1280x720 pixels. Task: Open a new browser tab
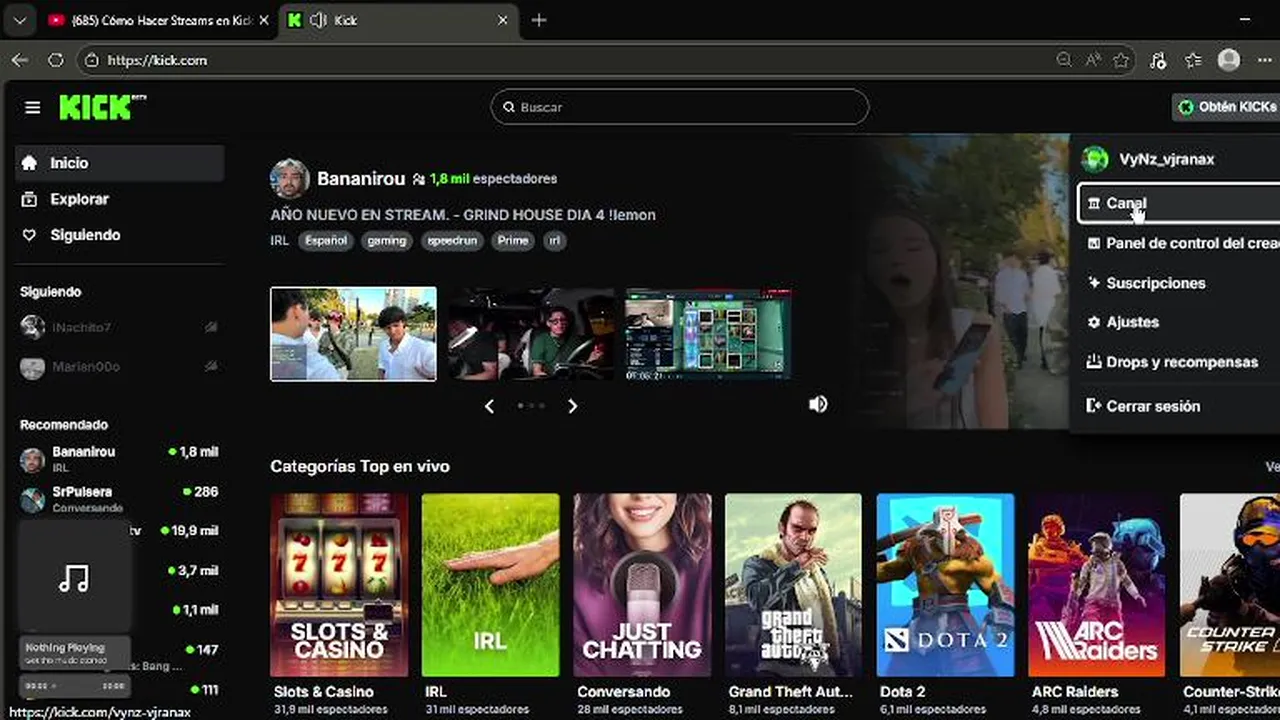tap(539, 20)
